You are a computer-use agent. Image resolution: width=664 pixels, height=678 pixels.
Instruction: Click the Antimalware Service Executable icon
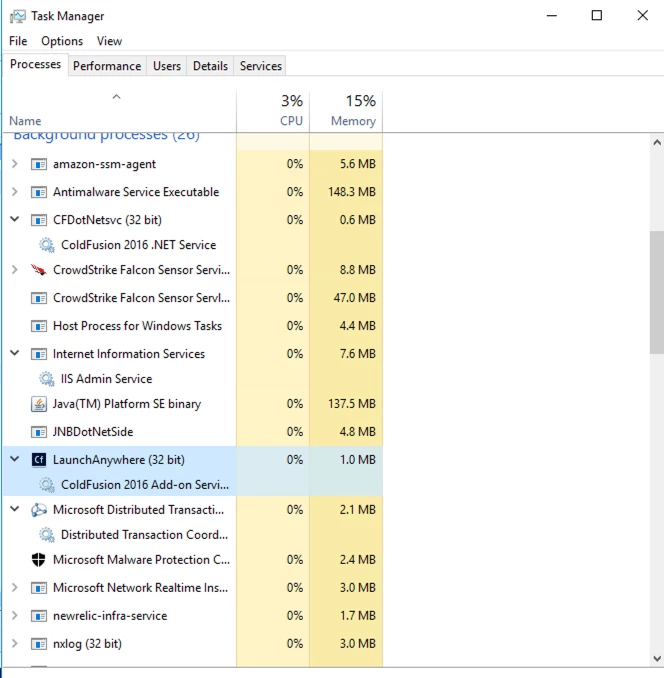click(39, 192)
